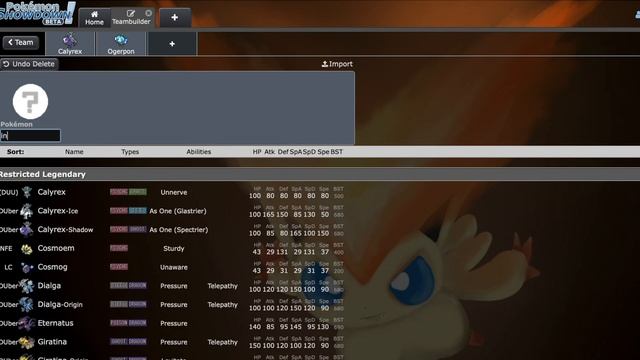The image size is (640, 360).
Task: Open a new room with plus tab
Action: (175, 18)
